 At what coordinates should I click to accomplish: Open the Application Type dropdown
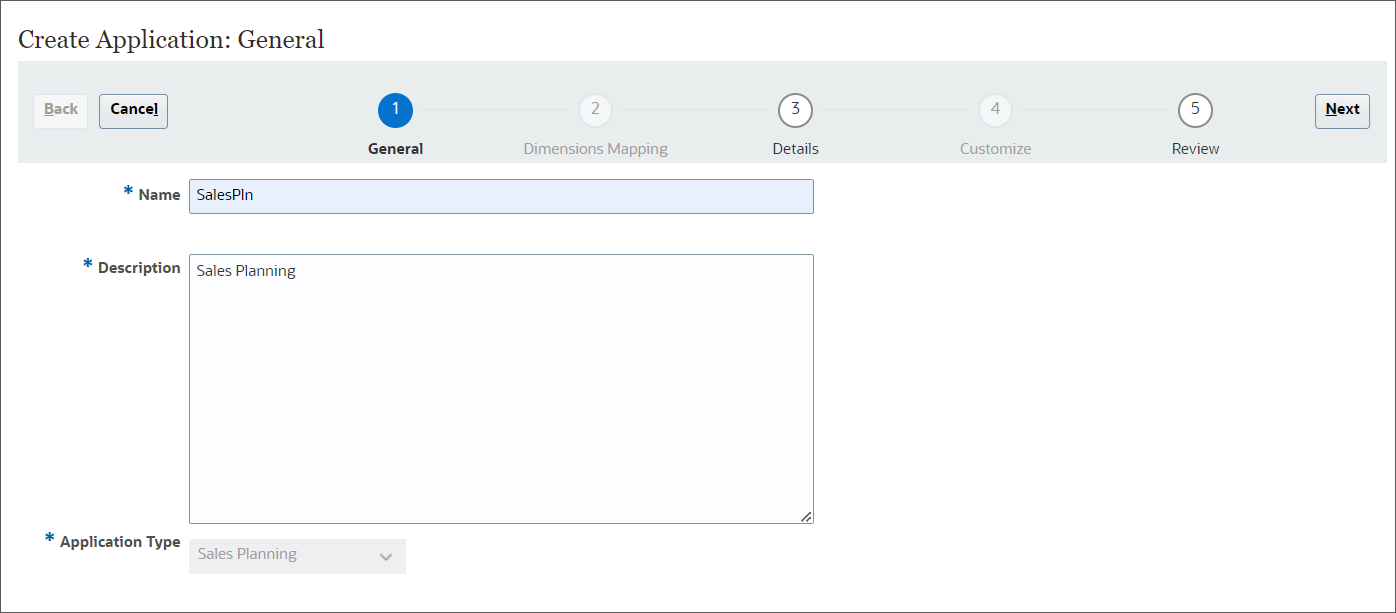coord(297,555)
